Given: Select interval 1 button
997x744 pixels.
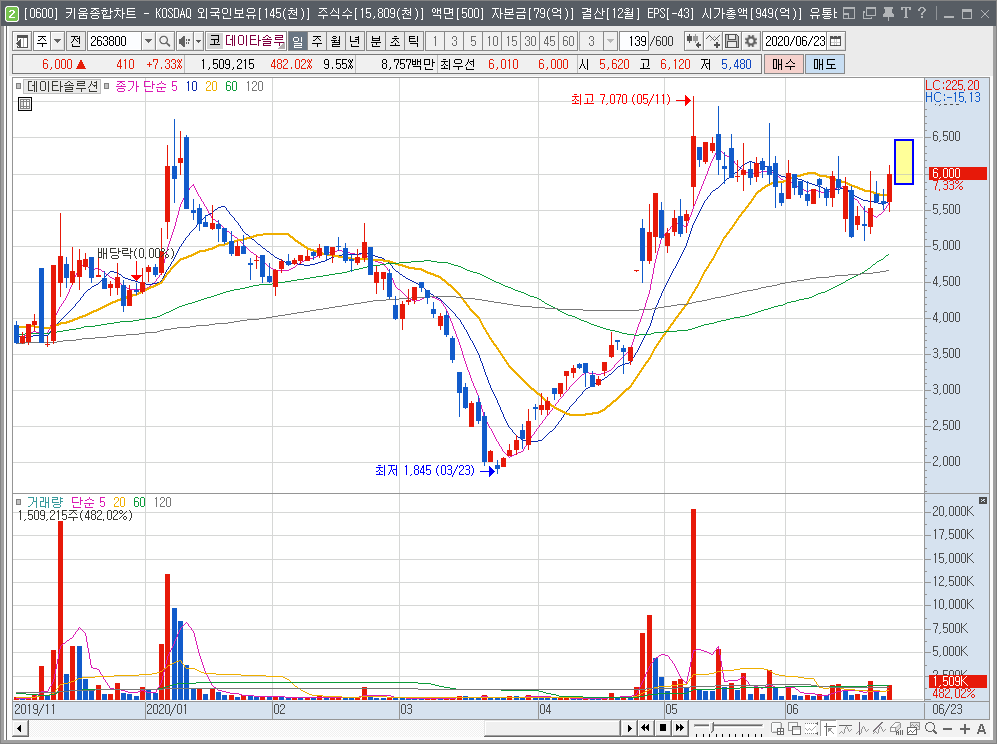Looking at the screenshot, I should tap(435, 41).
